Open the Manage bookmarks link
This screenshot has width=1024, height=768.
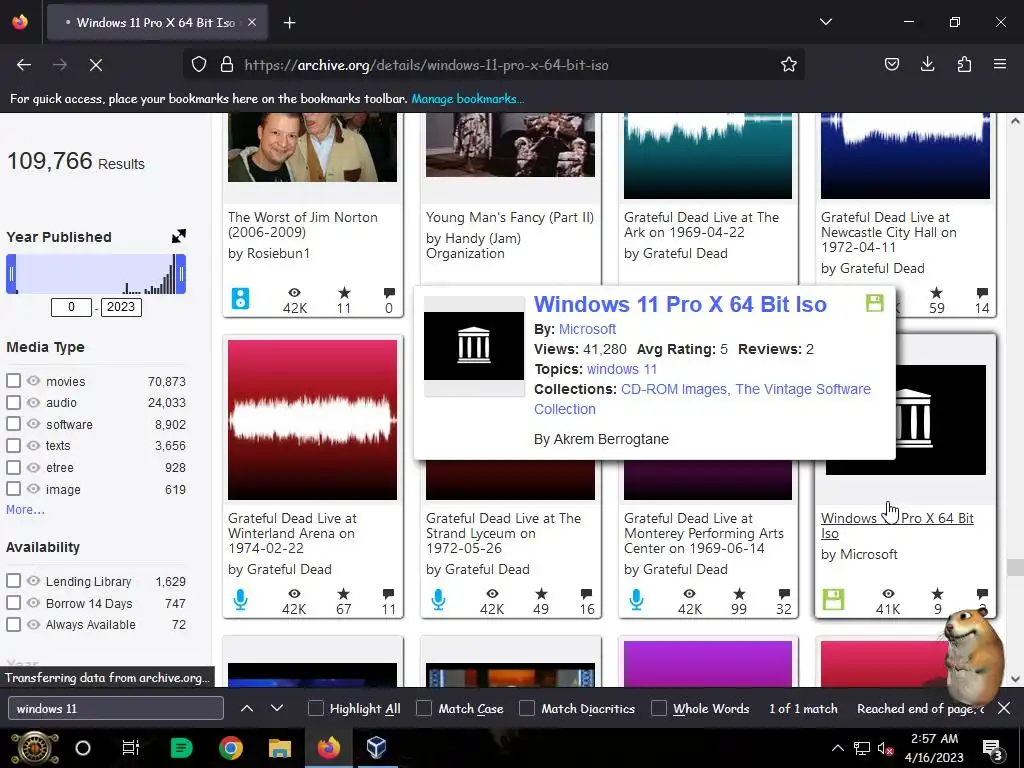coord(468,99)
